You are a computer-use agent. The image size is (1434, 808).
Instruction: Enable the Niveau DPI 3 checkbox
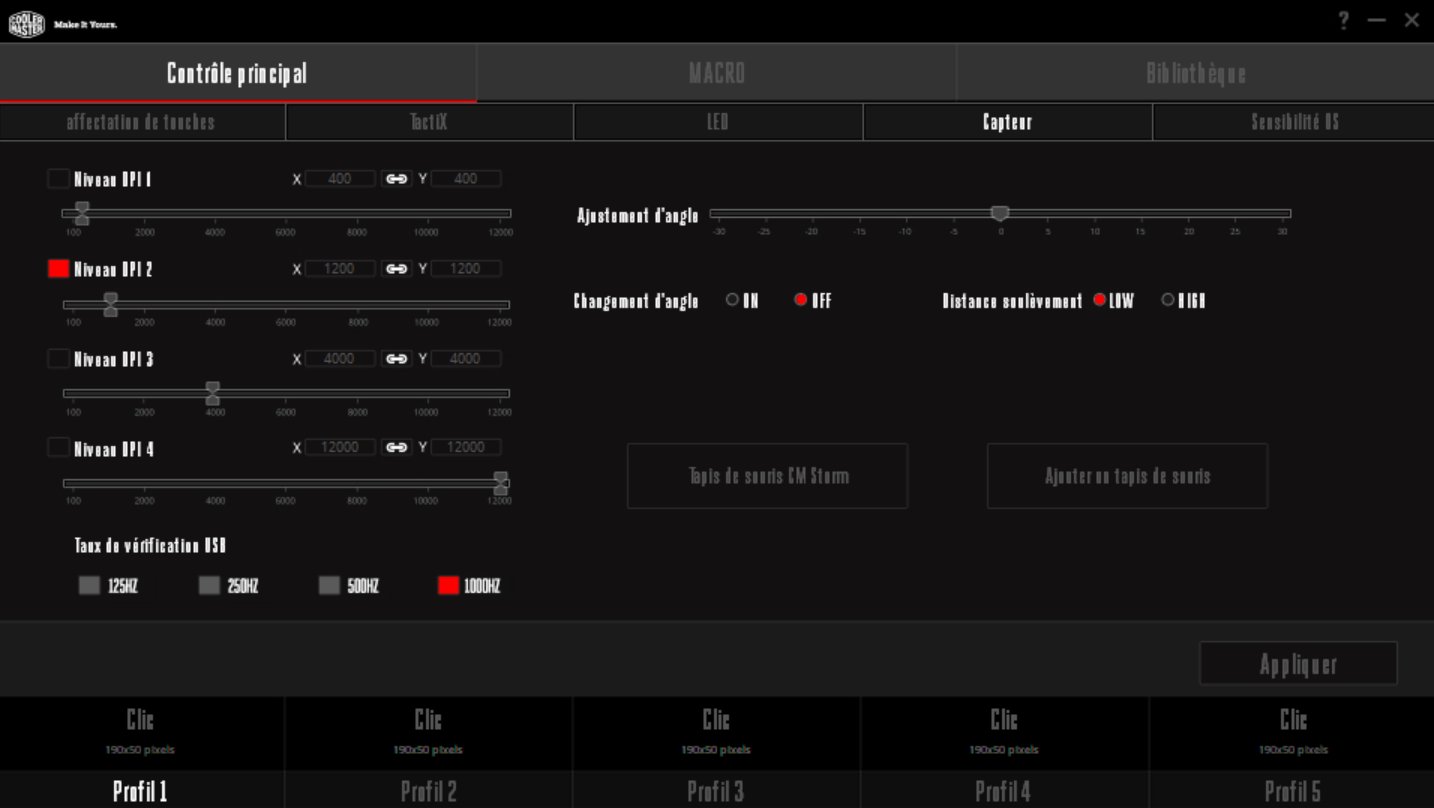coord(58,359)
